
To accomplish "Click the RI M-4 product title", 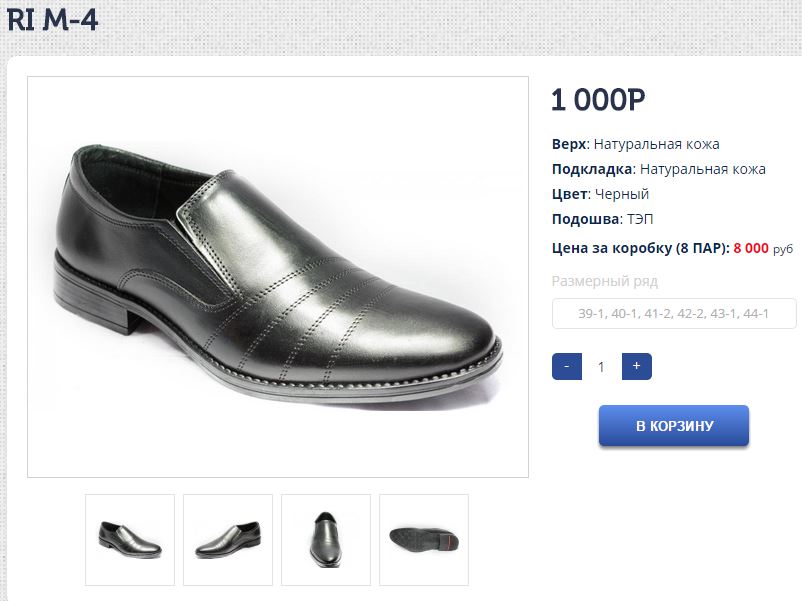I will point(53,20).
